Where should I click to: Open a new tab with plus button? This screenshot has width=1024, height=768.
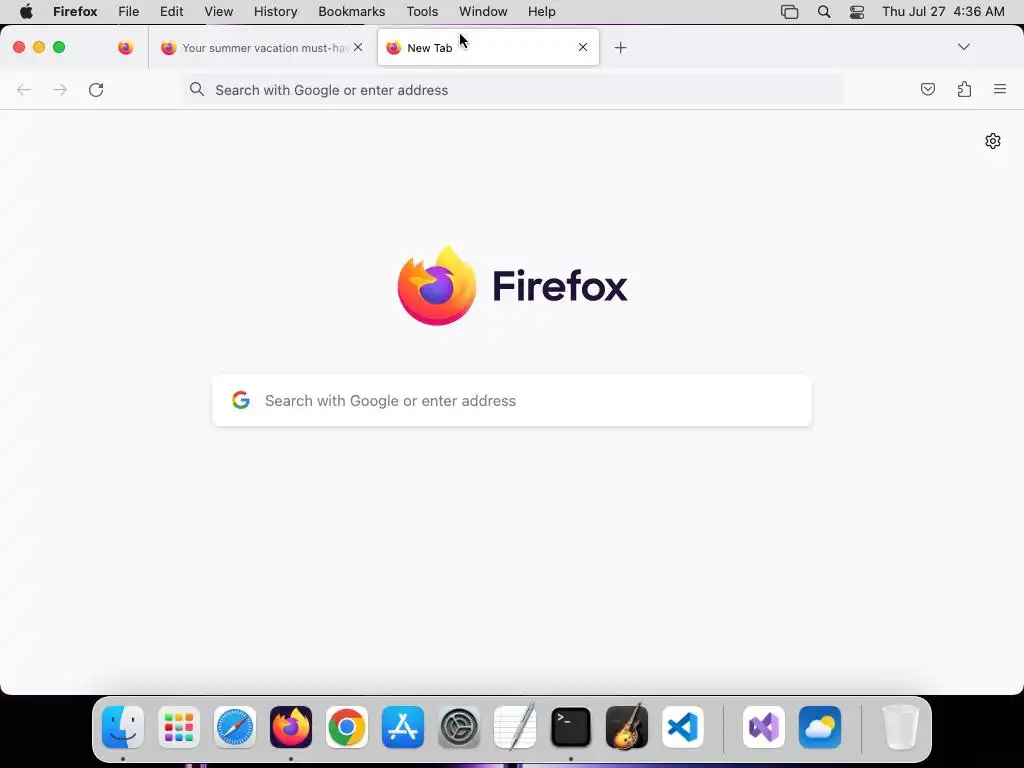pyautogui.click(x=620, y=48)
